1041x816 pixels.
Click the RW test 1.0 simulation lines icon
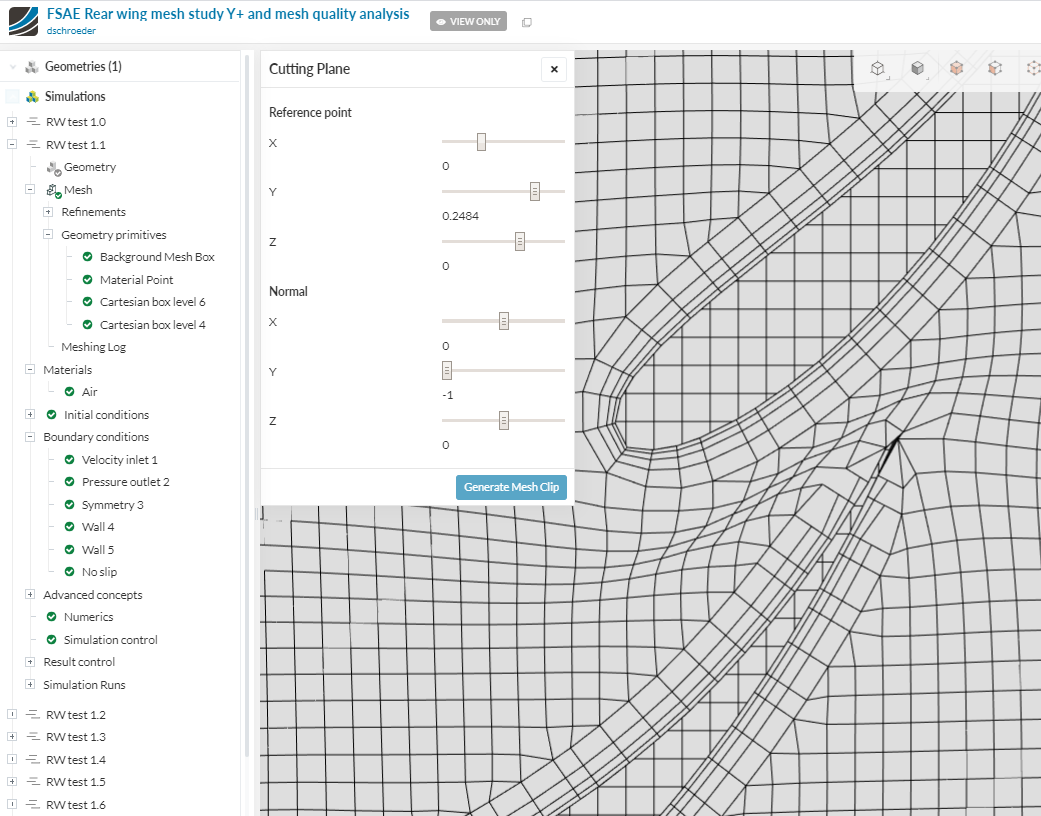tap(33, 122)
